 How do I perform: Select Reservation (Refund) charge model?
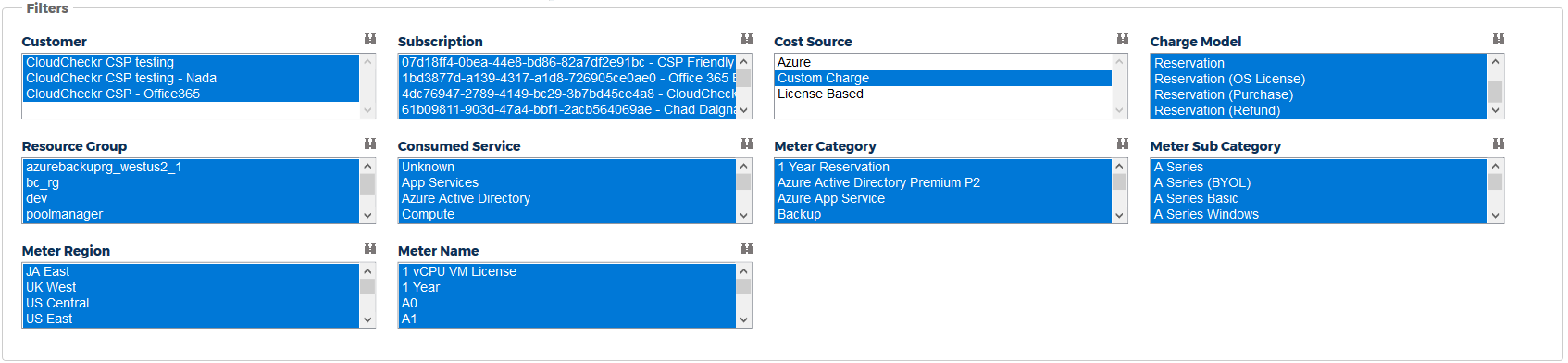pyautogui.click(x=1319, y=110)
